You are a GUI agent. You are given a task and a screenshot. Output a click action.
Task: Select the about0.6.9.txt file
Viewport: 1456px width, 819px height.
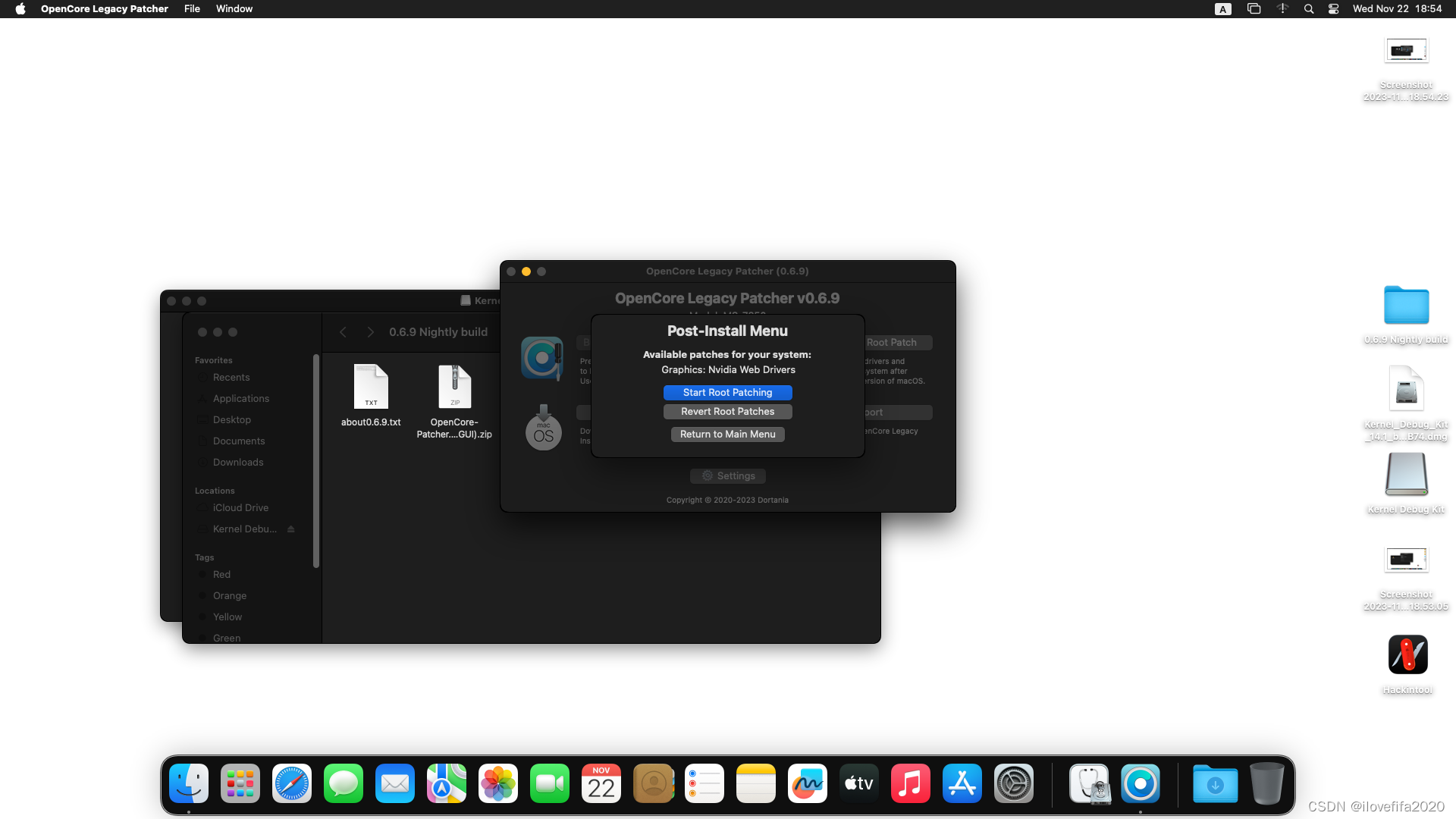[x=371, y=387]
